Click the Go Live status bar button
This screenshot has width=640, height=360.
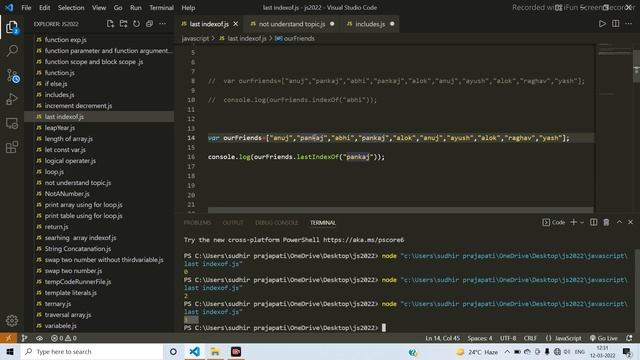tap(604, 338)
